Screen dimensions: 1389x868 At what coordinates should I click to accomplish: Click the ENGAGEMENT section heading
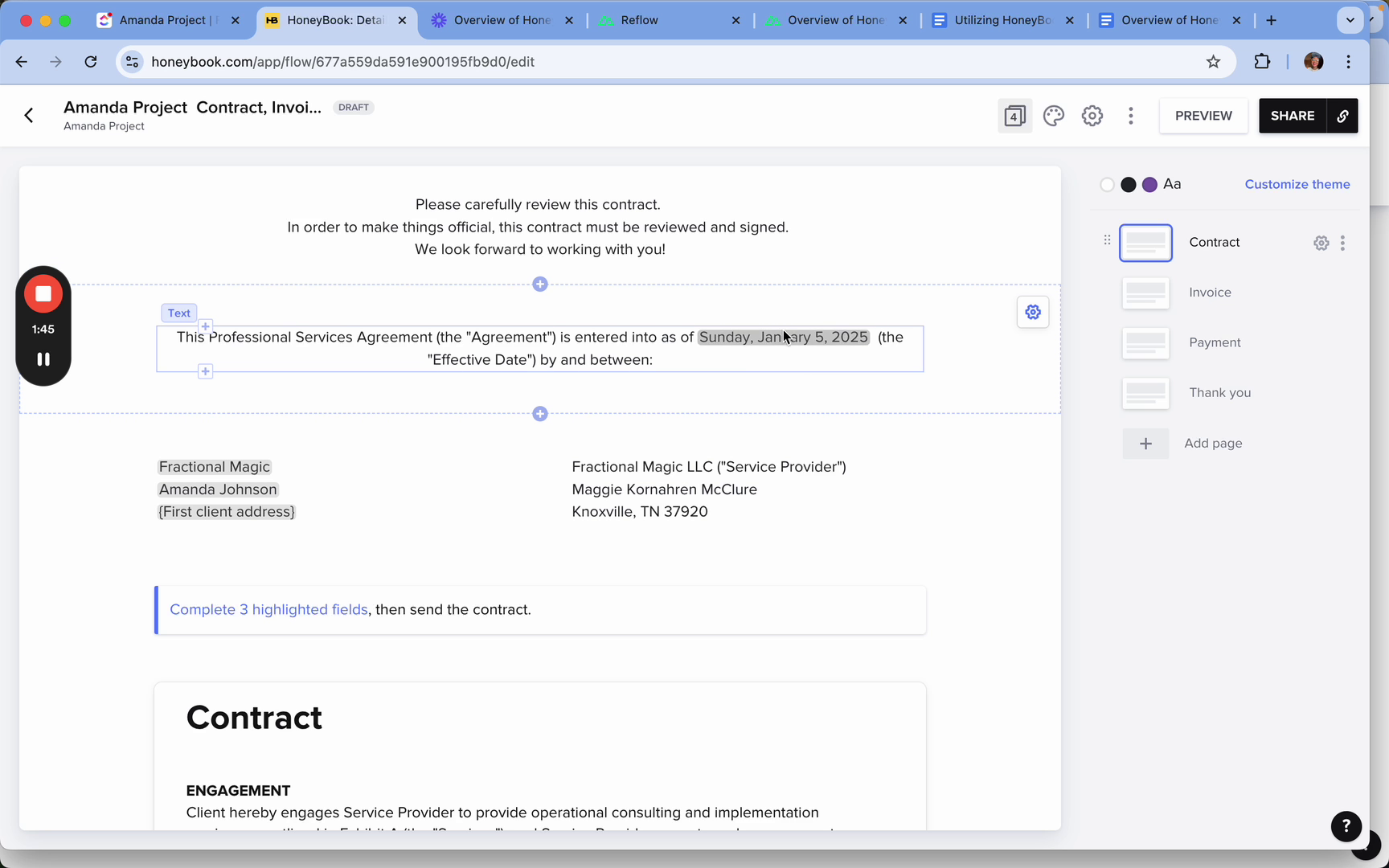click(238, 791)
